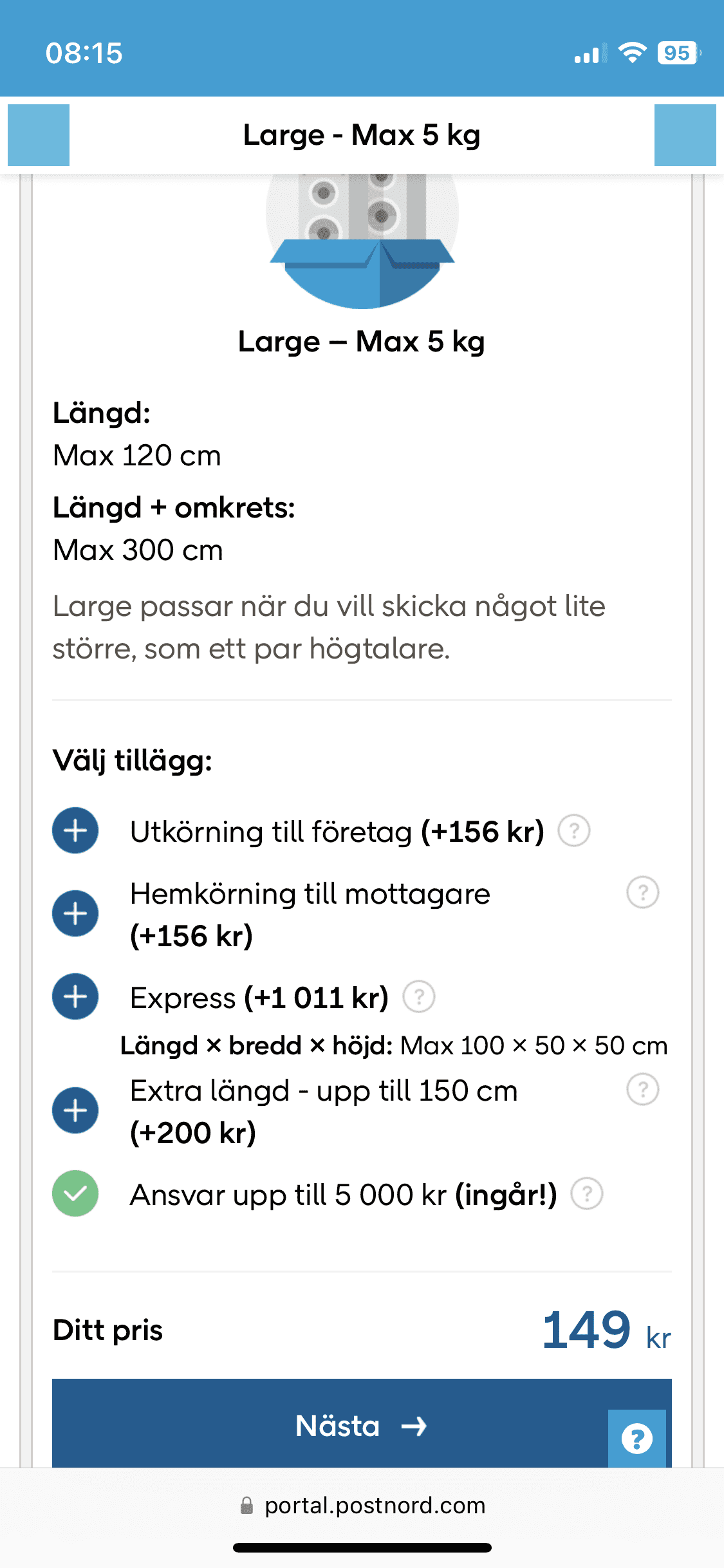Tap the right blue header button

pos(685,135)
